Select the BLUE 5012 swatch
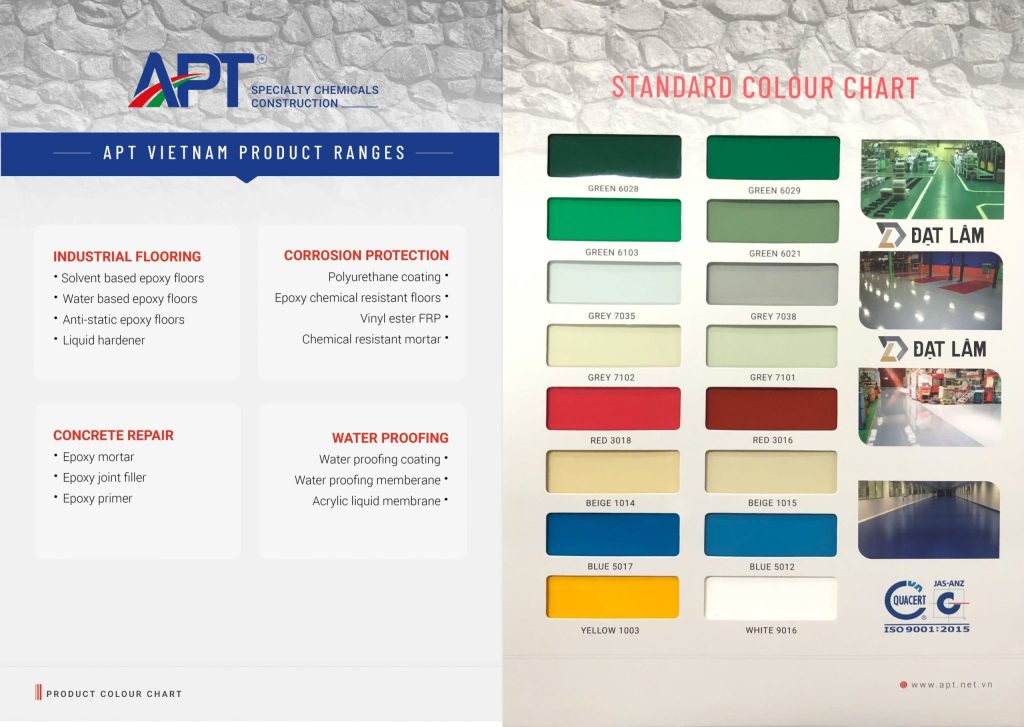 pos(772,534)
